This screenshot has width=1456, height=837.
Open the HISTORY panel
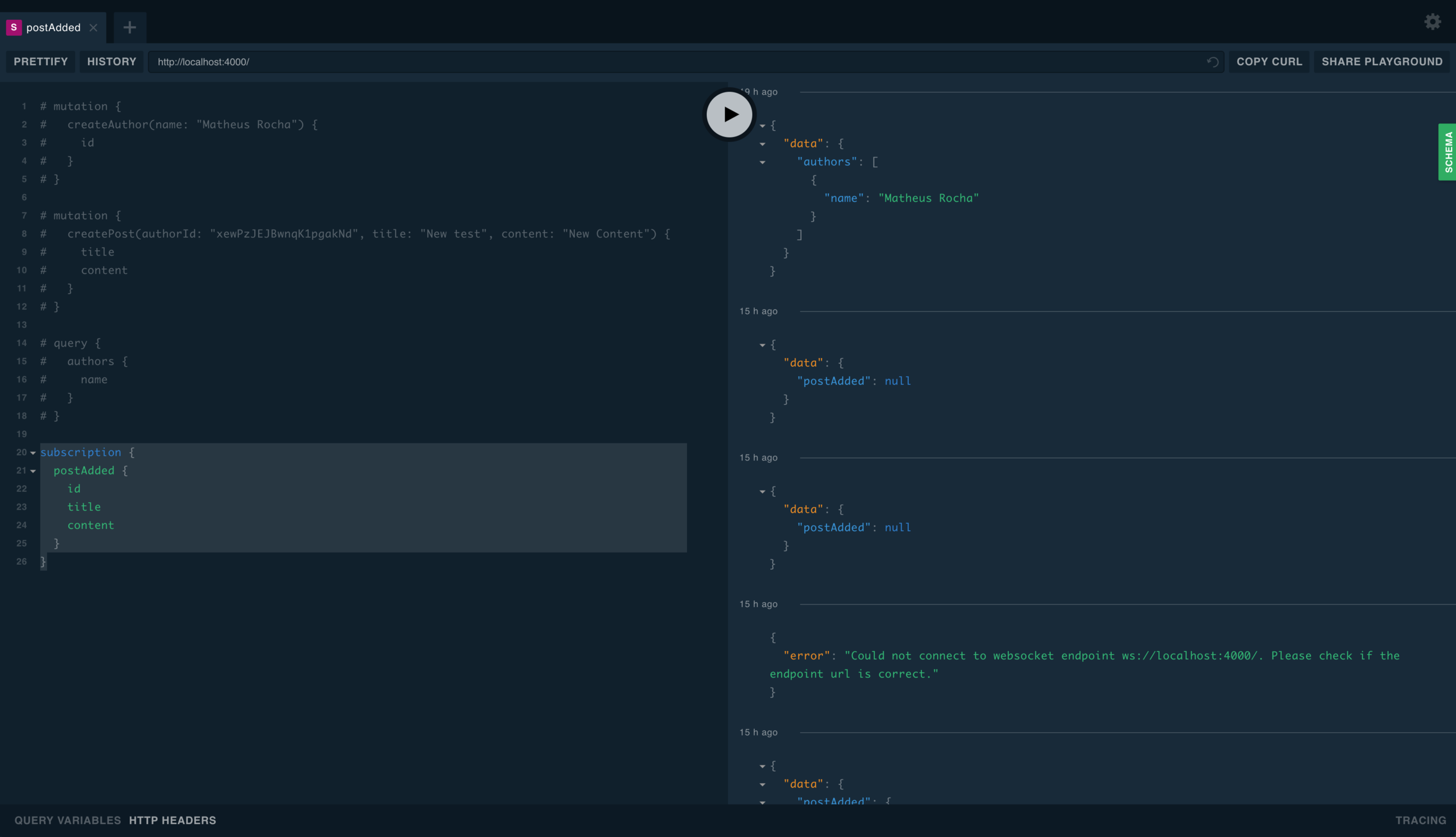pyautogui.click(x=112, y=61)
